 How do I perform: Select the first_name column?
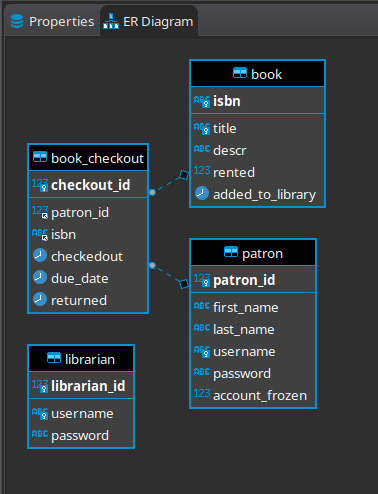click(253, 307)
